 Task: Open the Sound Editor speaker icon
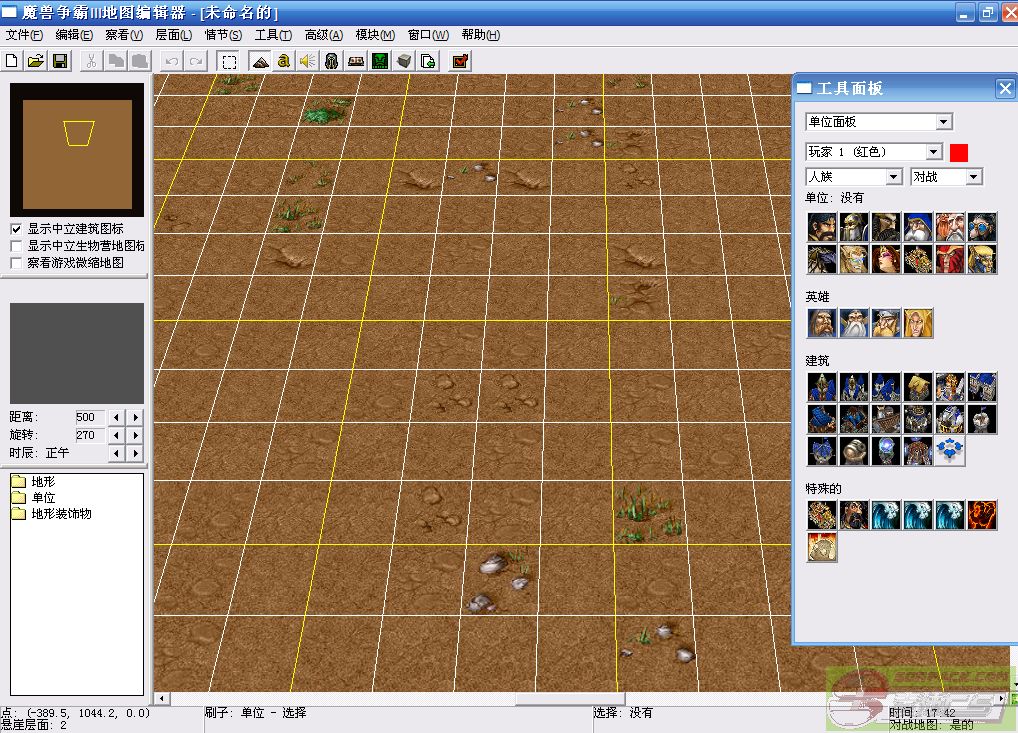point(307,61)
